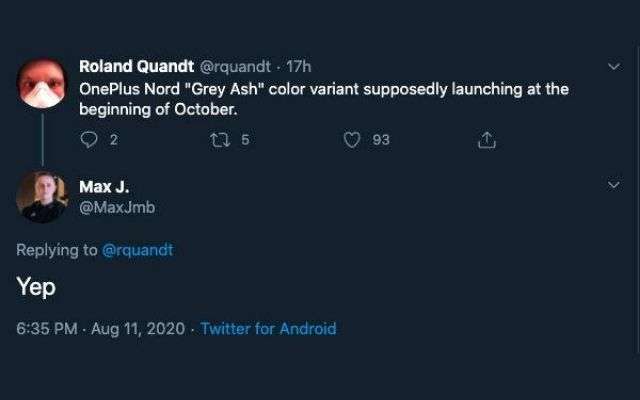Viewport: 640px width, 400px height.
Task: Click the Max J. display name
Action: click(x=102, y=187)
